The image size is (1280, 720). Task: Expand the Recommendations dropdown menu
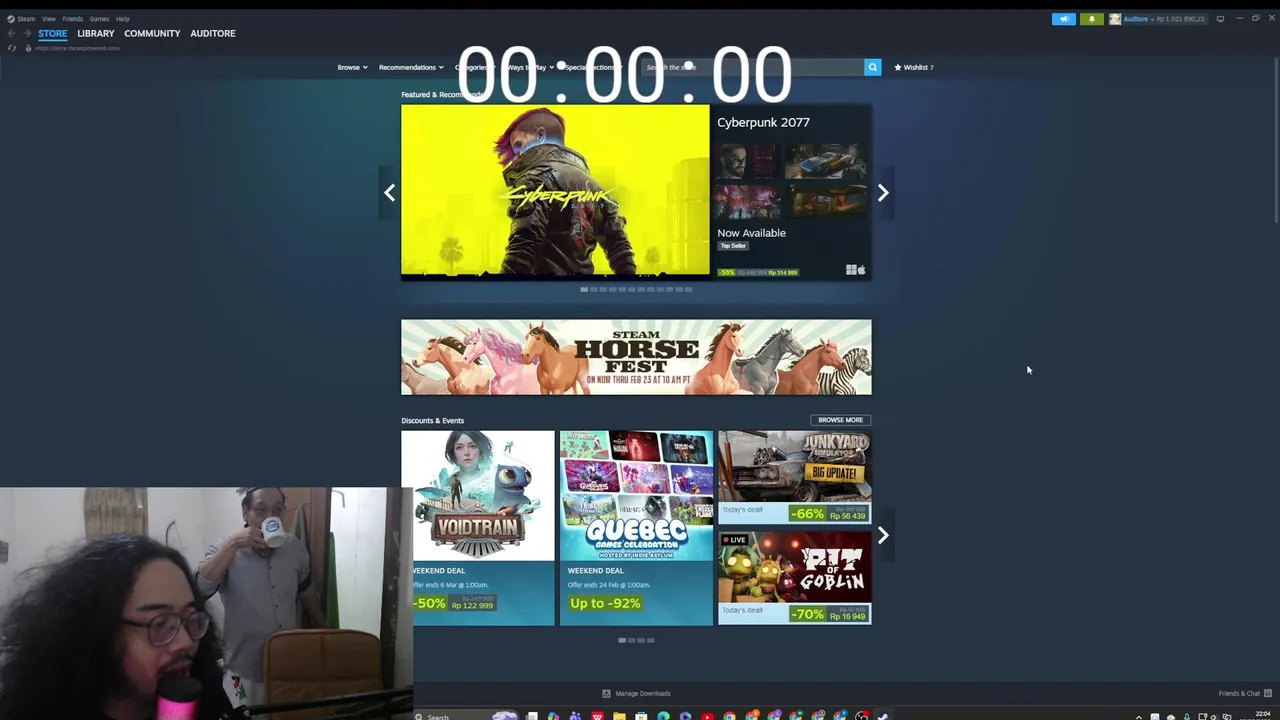coord(411,67)
